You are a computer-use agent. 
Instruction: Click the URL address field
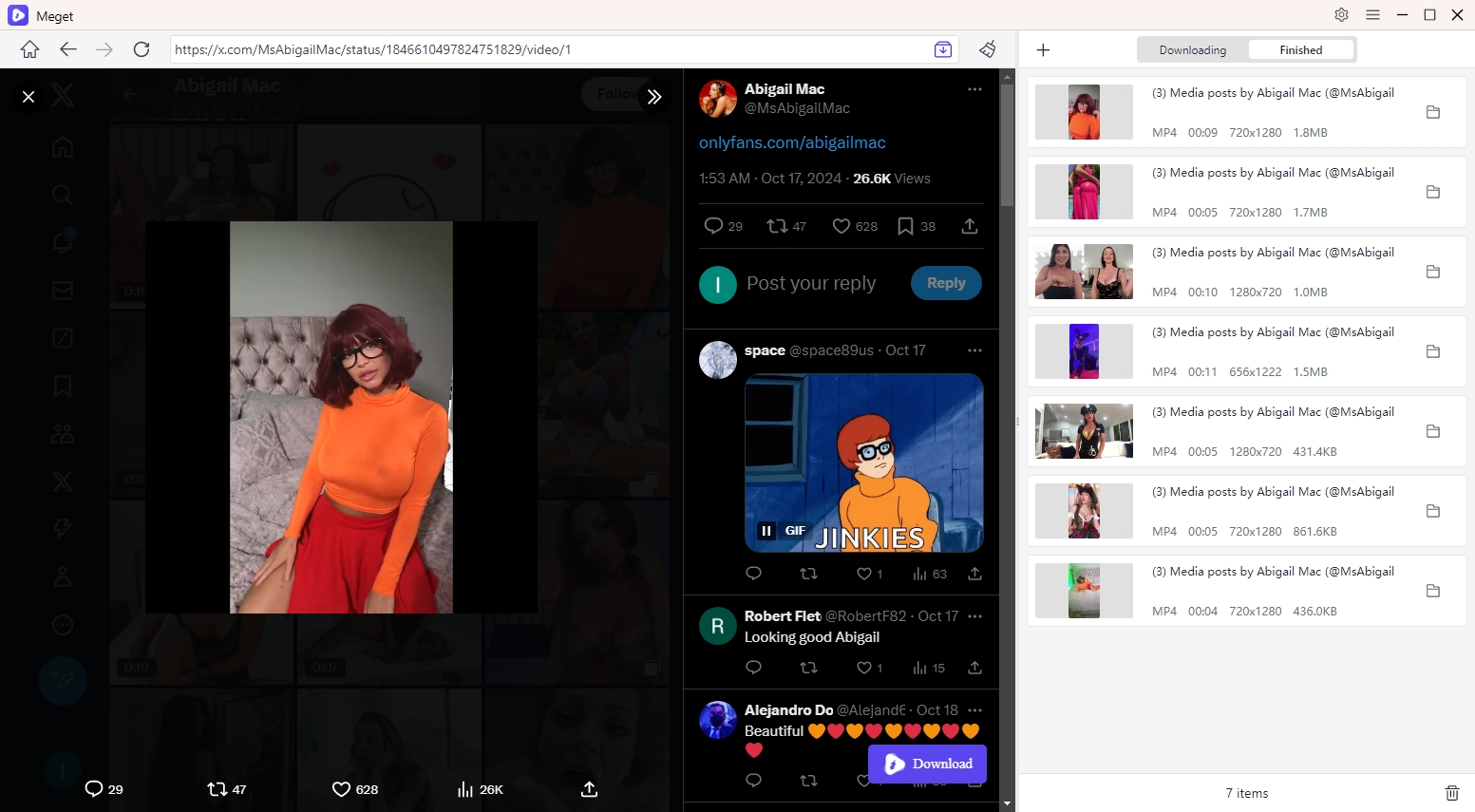(551, 49)
